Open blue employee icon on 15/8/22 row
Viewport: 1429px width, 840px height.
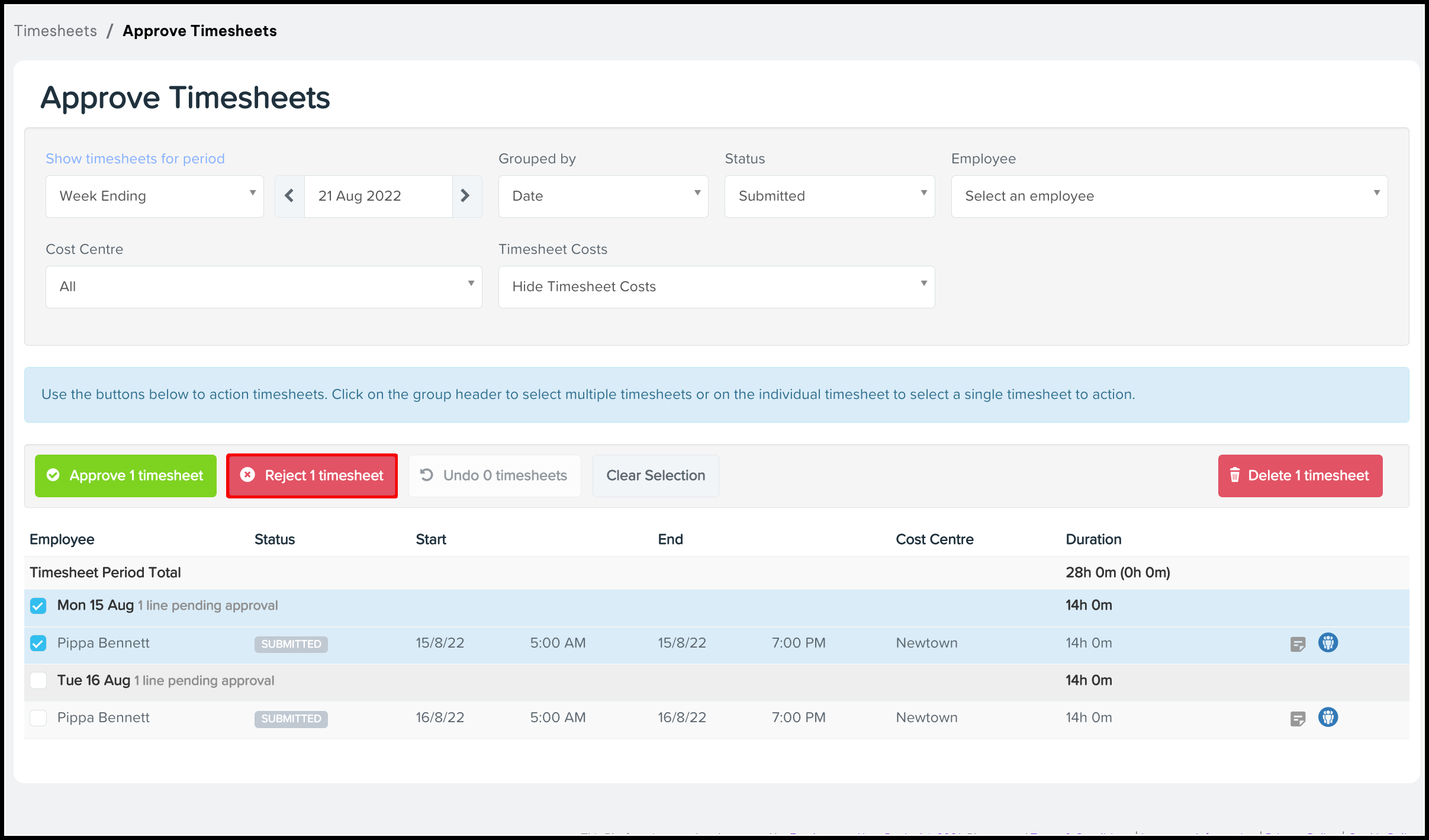click(1328, 643)
